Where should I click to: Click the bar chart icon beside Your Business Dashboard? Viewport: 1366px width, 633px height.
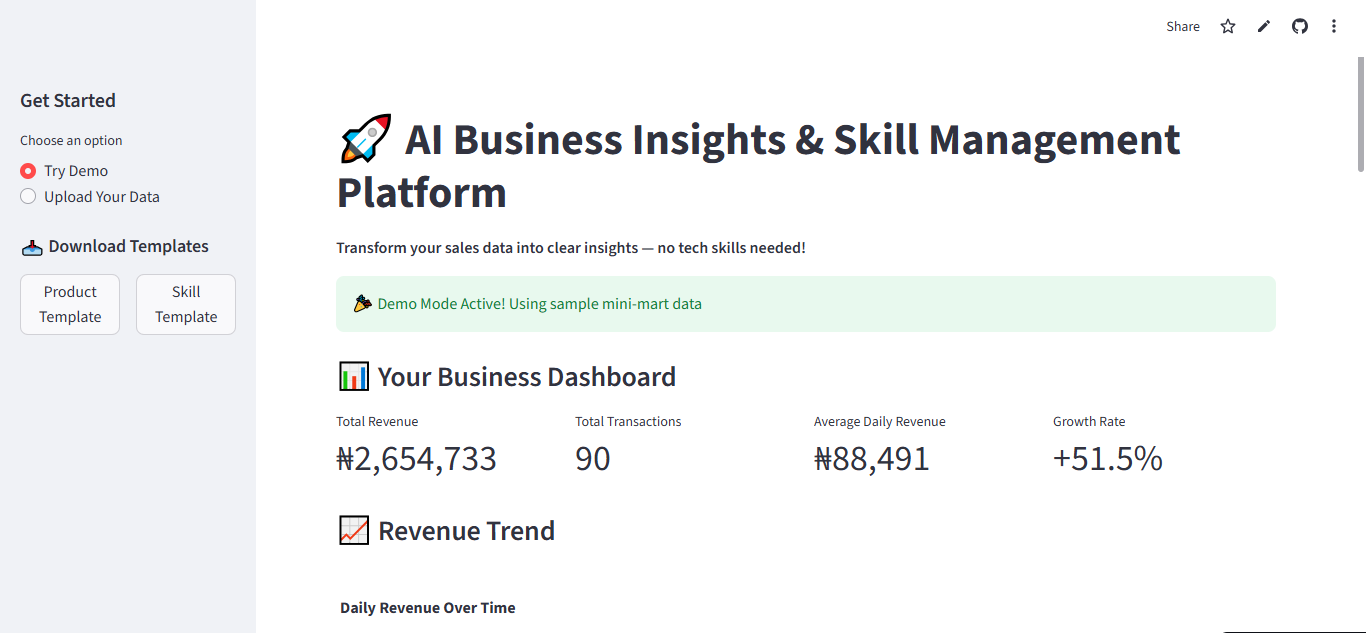coord(353,377)
